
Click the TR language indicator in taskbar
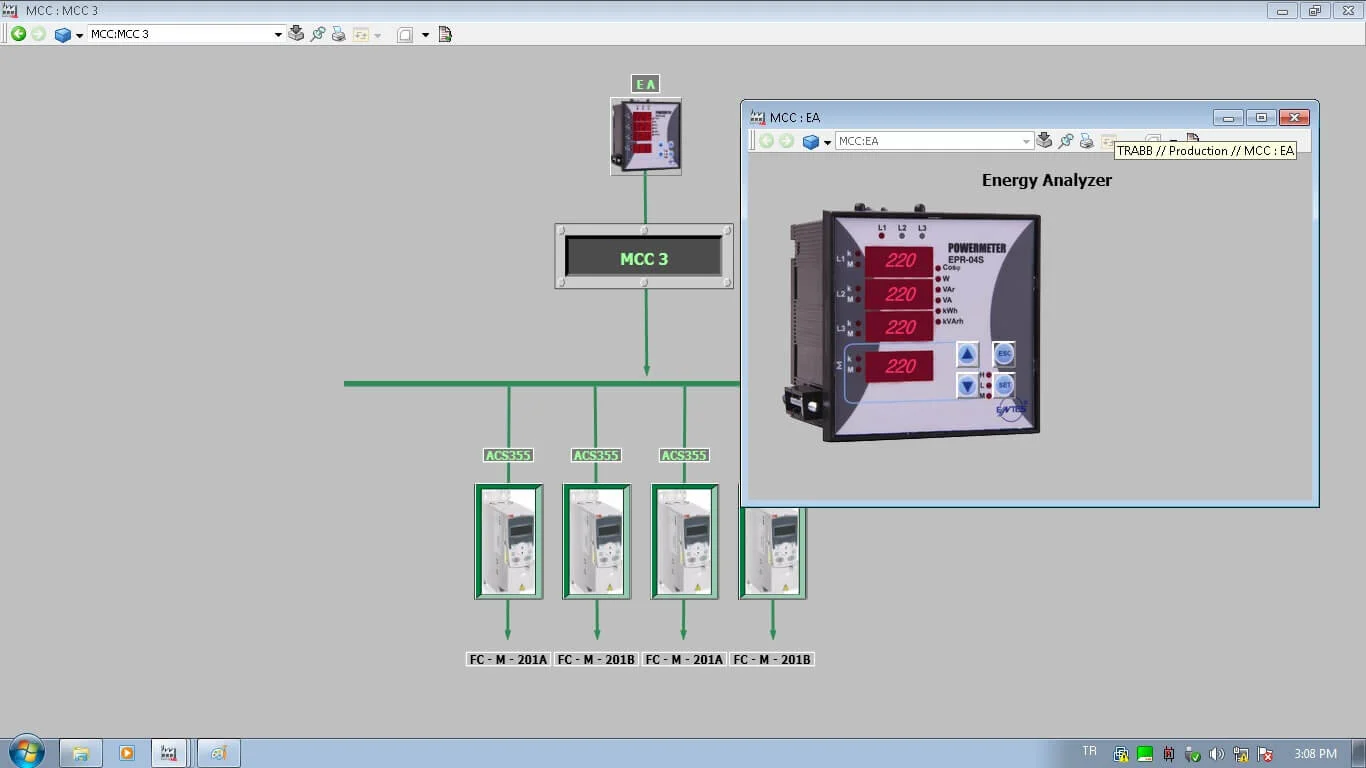tap(1089, 752)
